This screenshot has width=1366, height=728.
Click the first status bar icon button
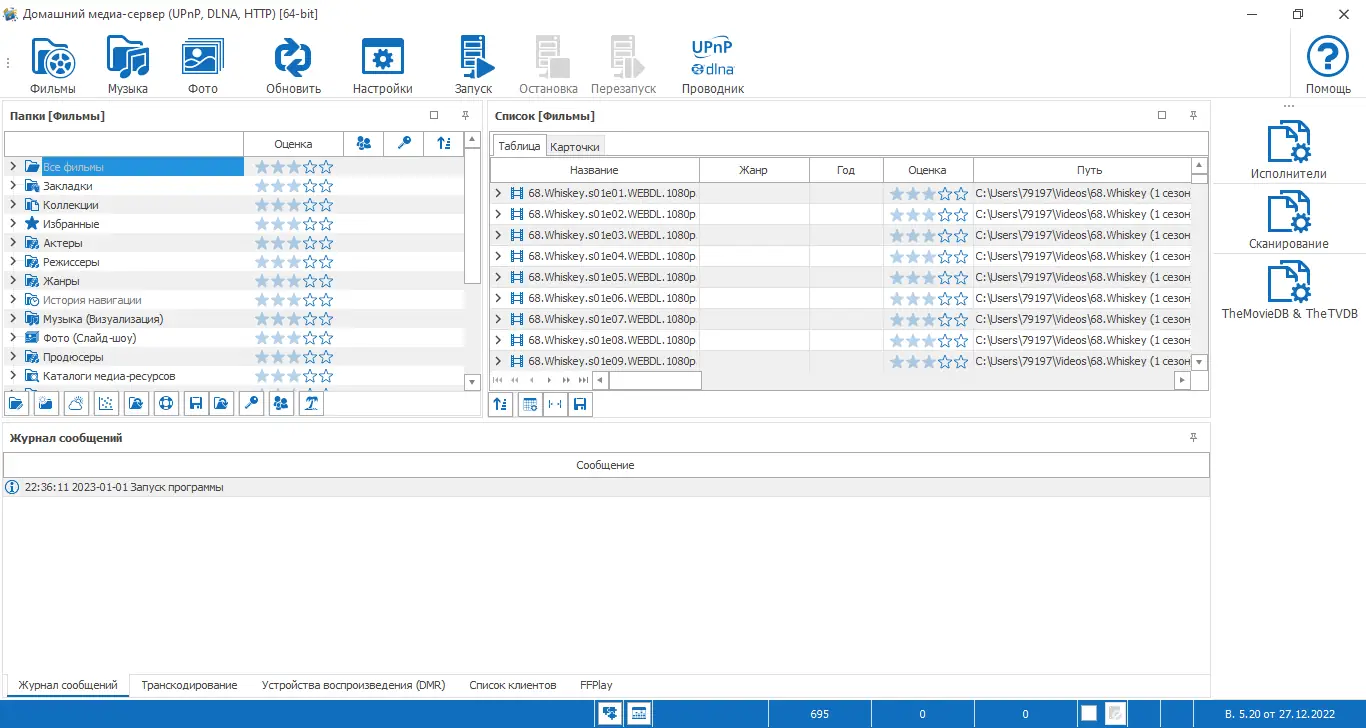pos(610,714)
